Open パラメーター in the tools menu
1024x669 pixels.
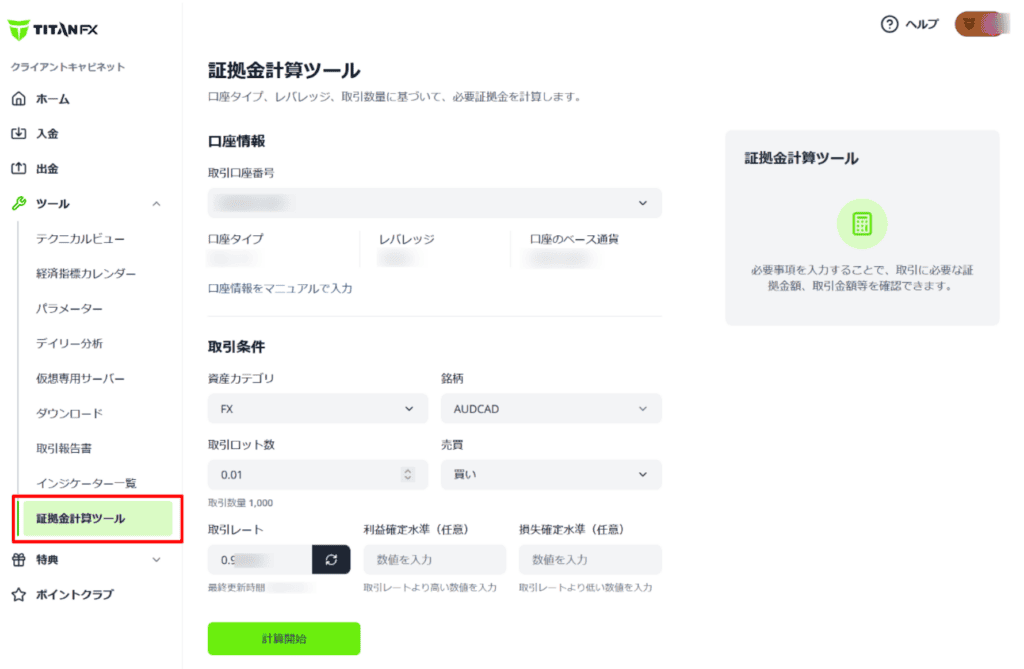pos(69,308)
